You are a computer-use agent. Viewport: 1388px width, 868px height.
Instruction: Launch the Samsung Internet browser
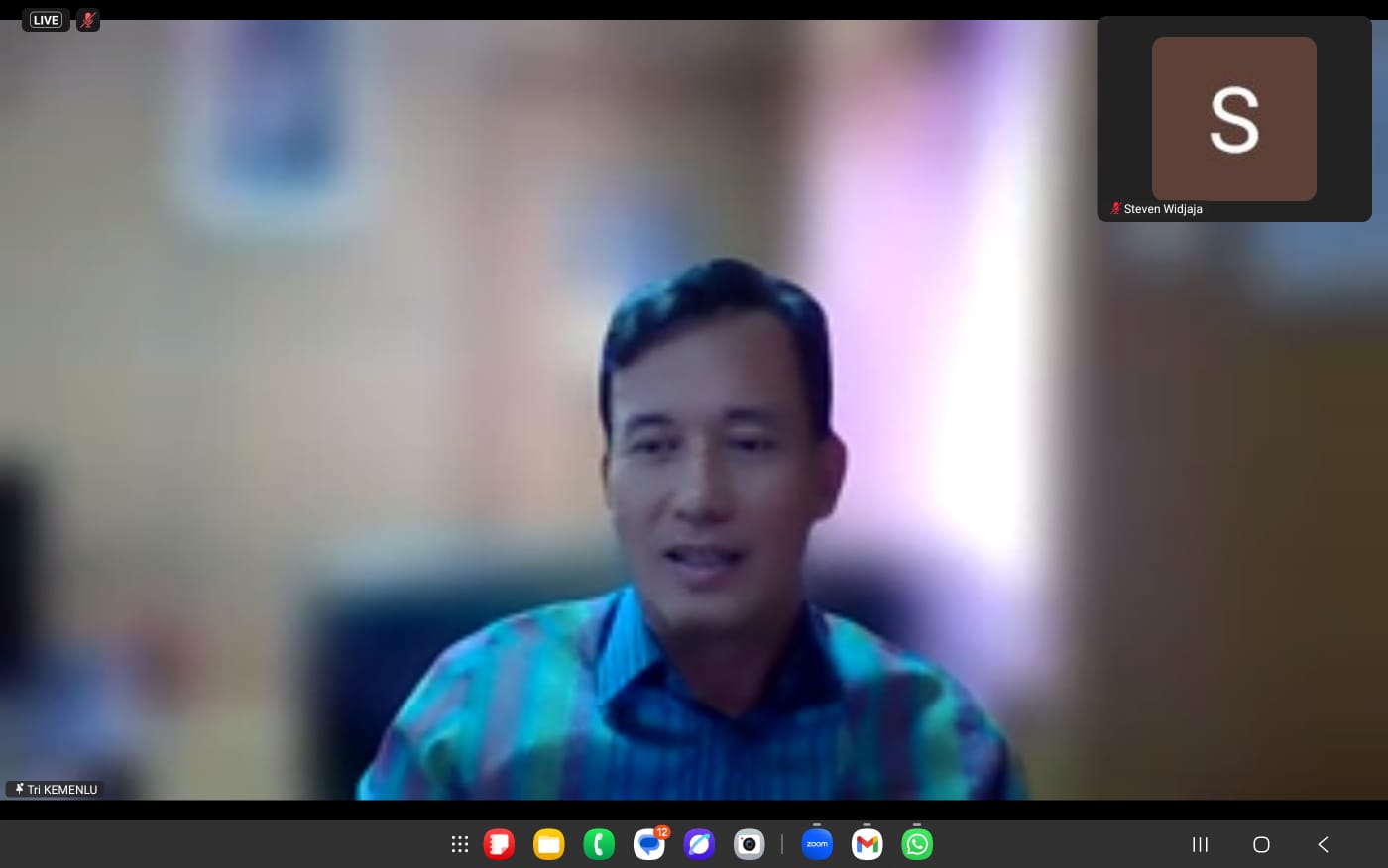[699, 844]
